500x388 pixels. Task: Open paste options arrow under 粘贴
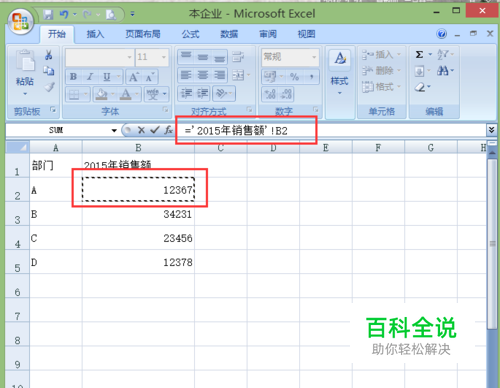coord(25,94)
